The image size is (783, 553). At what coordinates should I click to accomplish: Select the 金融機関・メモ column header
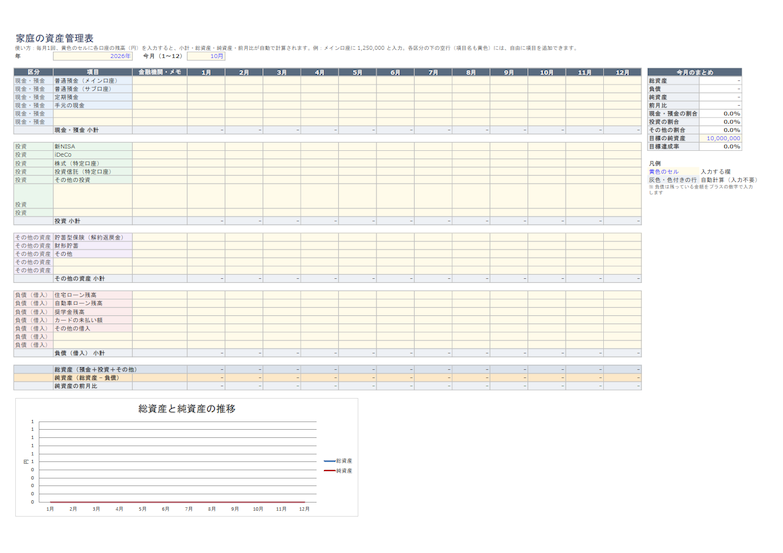click(x=160, y=72)
